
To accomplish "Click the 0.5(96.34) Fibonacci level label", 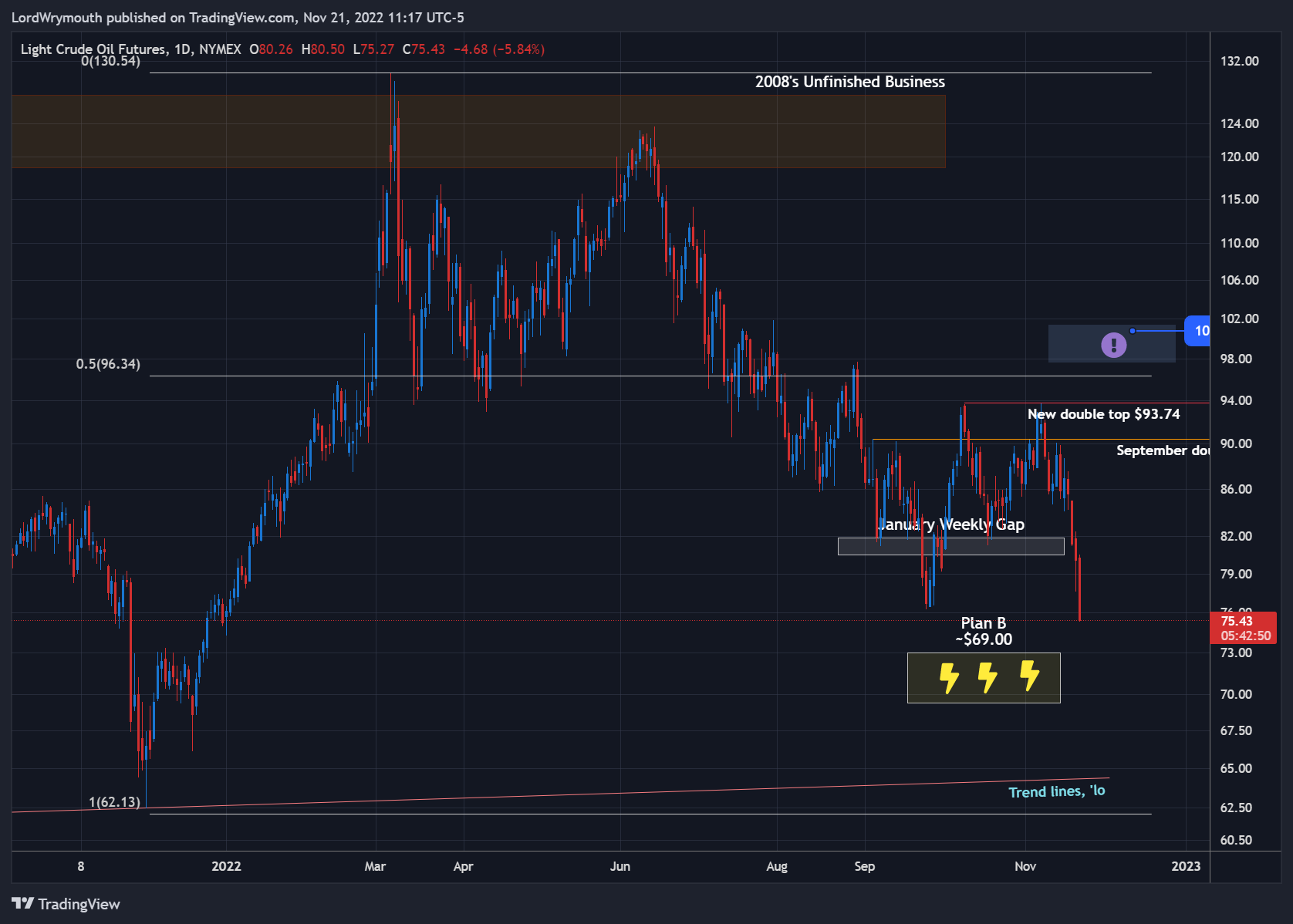I will [108, 364].
